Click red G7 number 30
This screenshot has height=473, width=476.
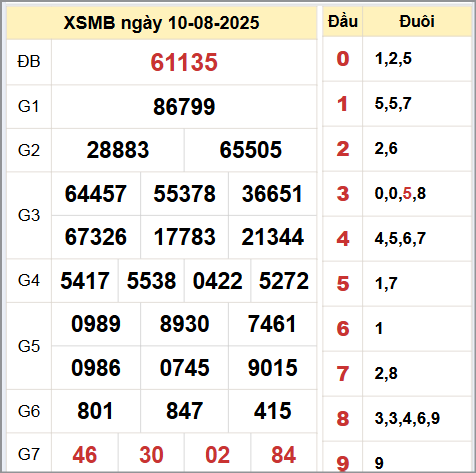point(151,455)
